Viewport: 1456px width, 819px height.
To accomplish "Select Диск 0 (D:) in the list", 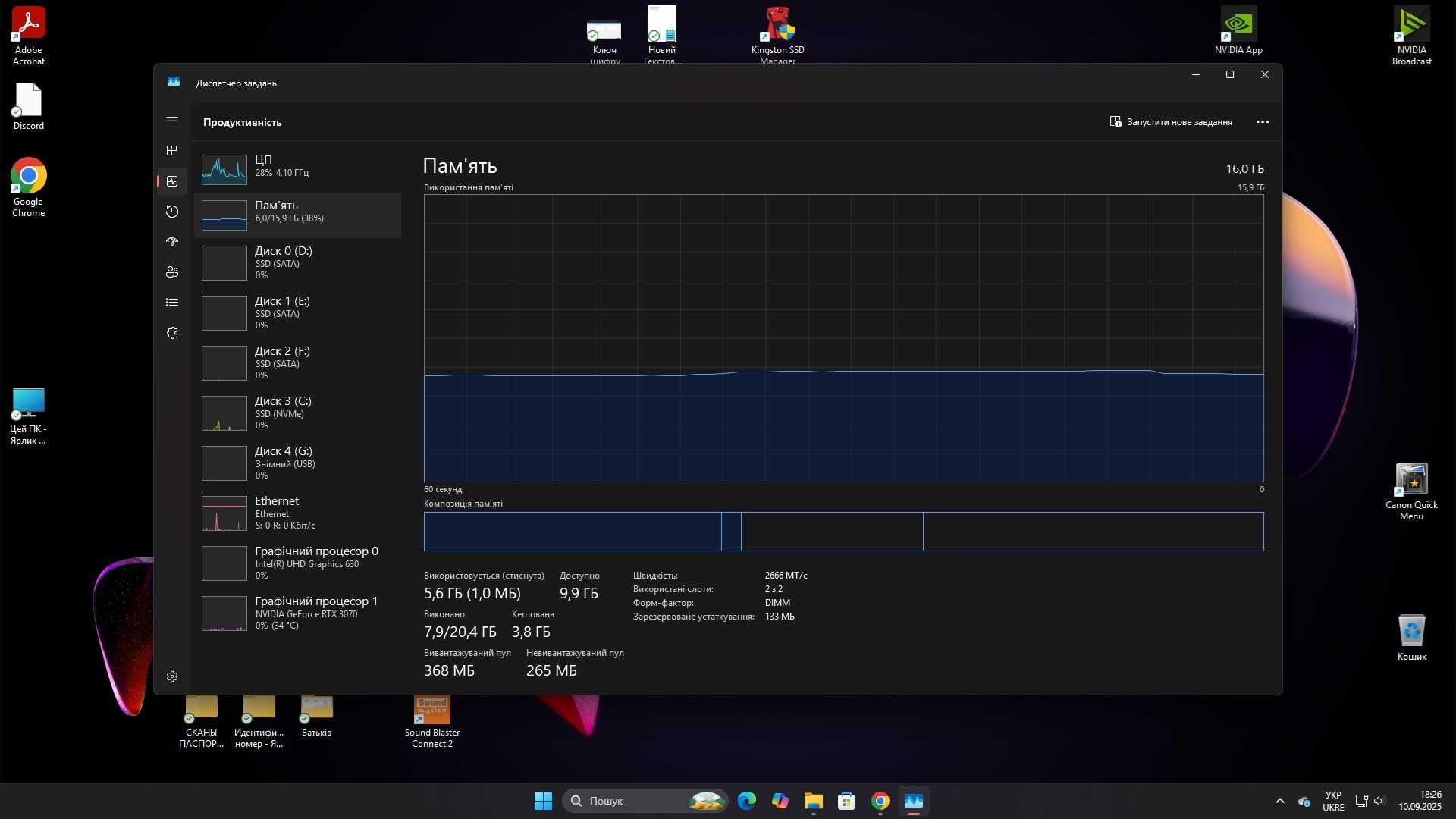I will pos(297,262).
